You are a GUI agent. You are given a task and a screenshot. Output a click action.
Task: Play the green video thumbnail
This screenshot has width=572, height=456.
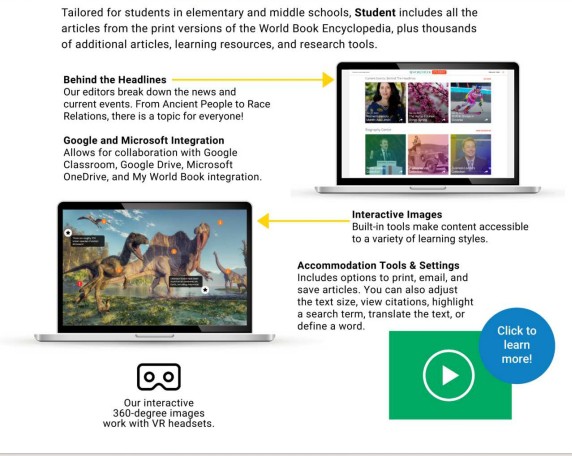click(449, 375)
